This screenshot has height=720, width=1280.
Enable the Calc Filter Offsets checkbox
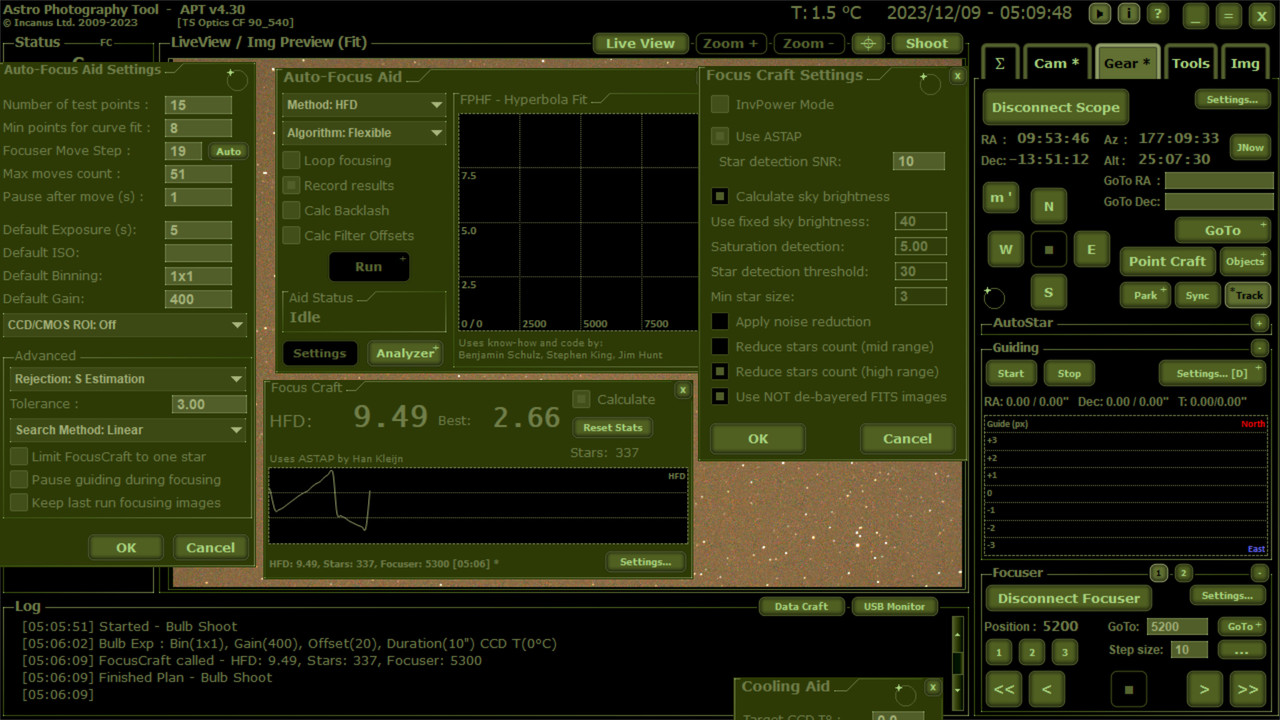click(291, 235)
